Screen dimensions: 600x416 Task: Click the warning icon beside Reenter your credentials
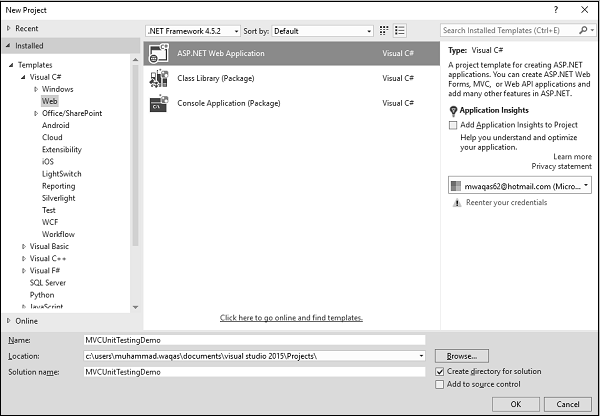pyautogui.click(x=457, y=203)
